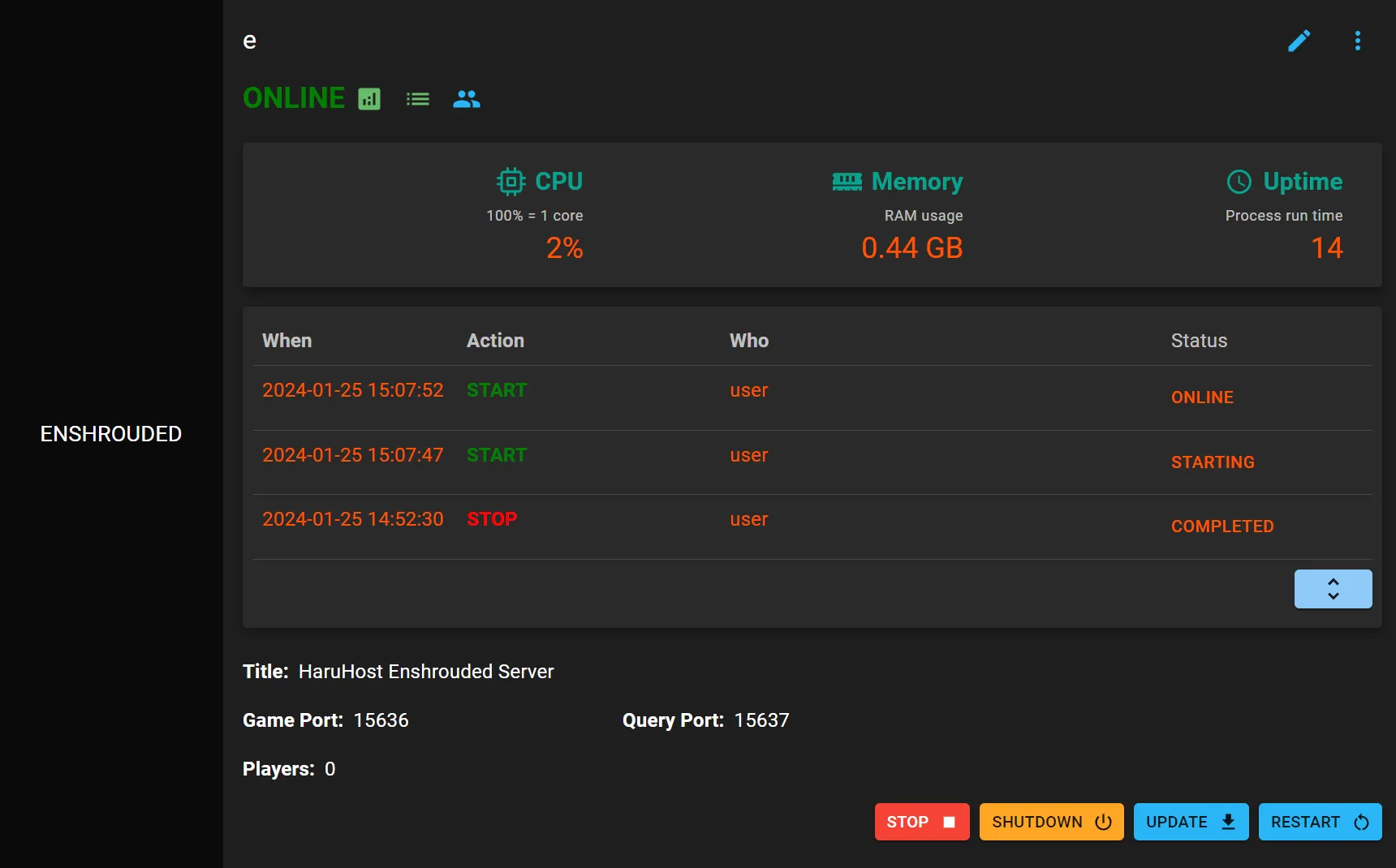Click the Memory RAM icon
This screenshot has width=1396, height=868.
pos(847,182)
